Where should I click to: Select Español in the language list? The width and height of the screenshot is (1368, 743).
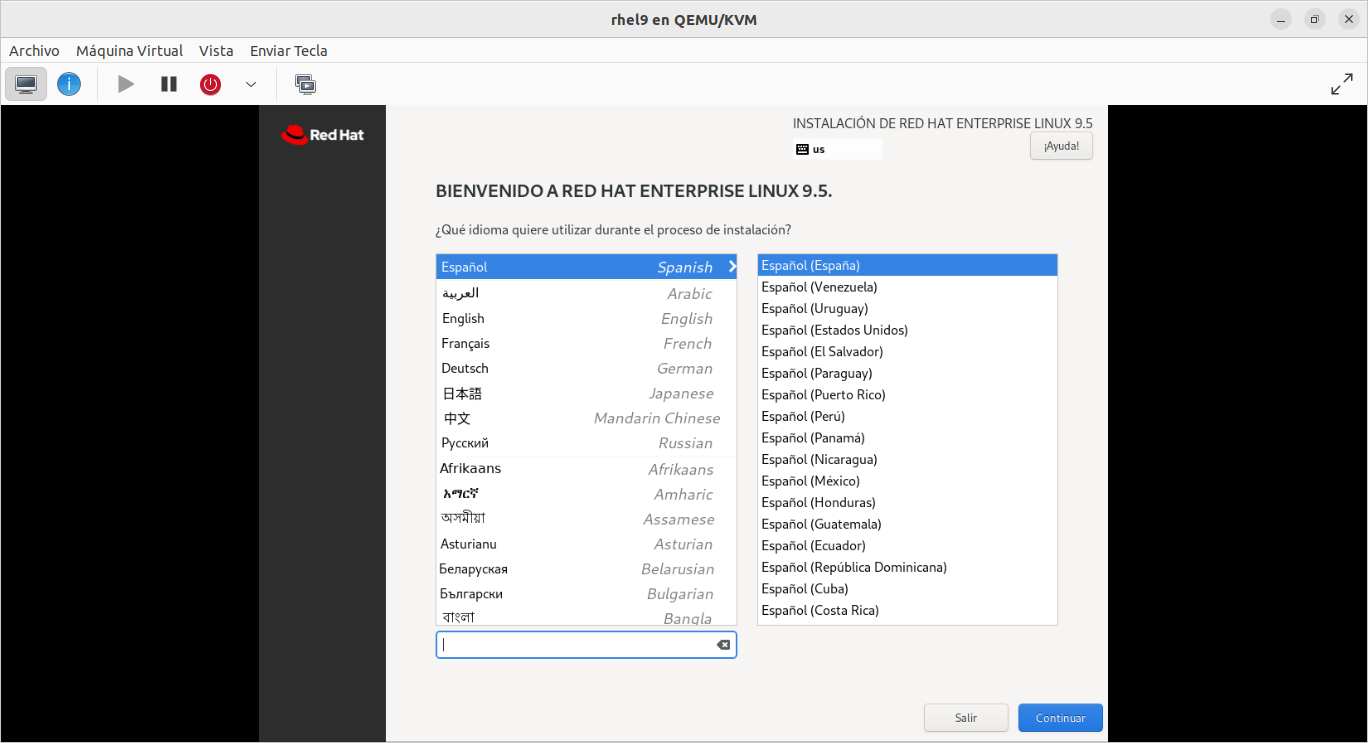[586, 267]
